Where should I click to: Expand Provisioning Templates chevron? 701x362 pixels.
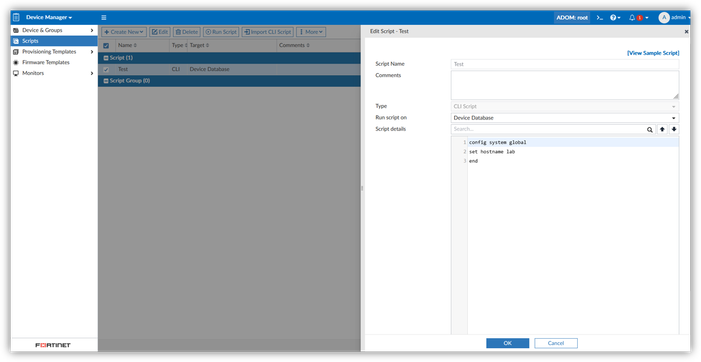point(92,52)
